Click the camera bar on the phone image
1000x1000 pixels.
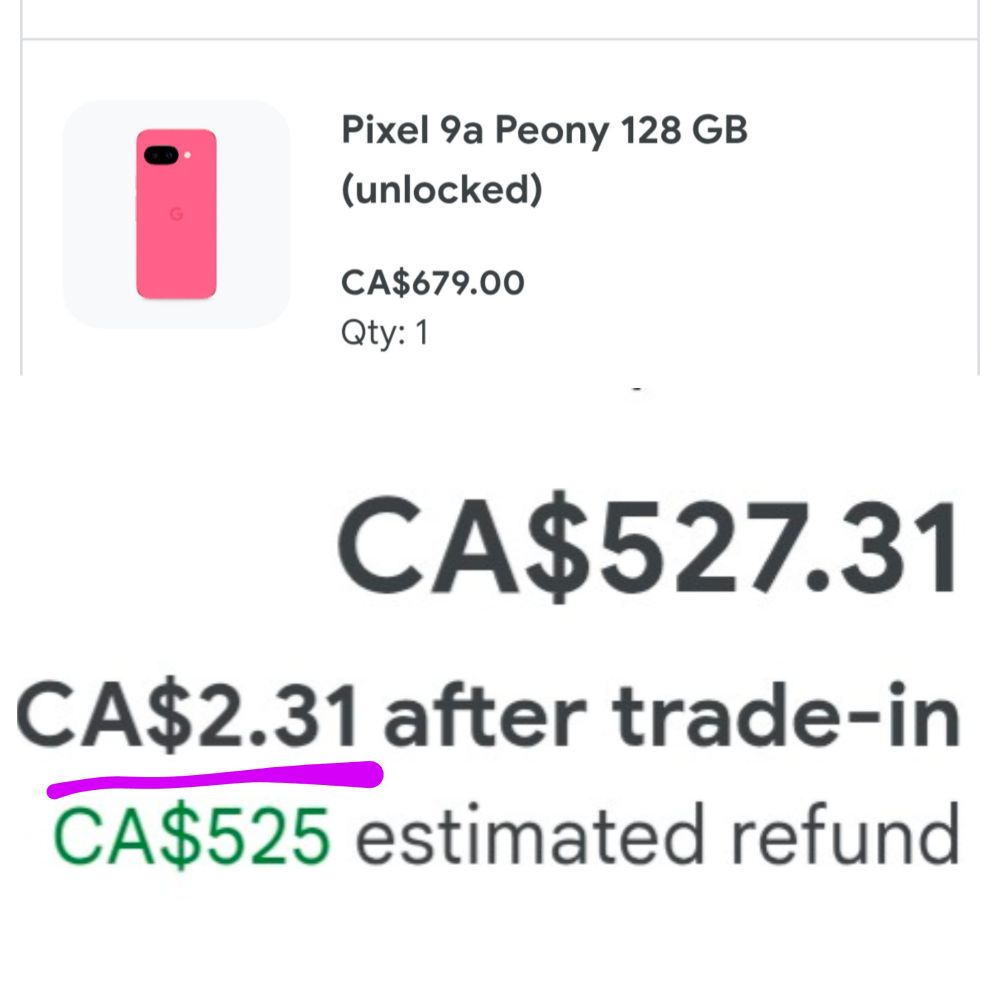coord(161,155)
